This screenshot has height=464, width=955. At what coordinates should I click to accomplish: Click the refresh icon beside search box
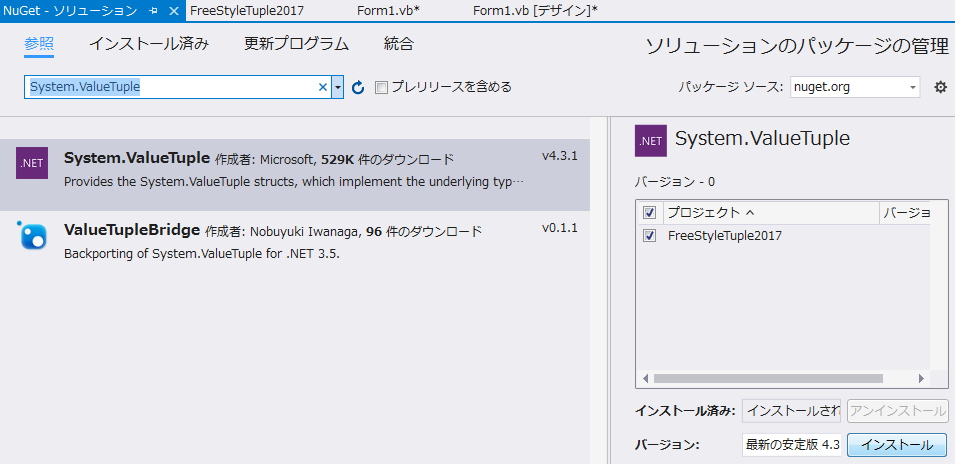358,88
